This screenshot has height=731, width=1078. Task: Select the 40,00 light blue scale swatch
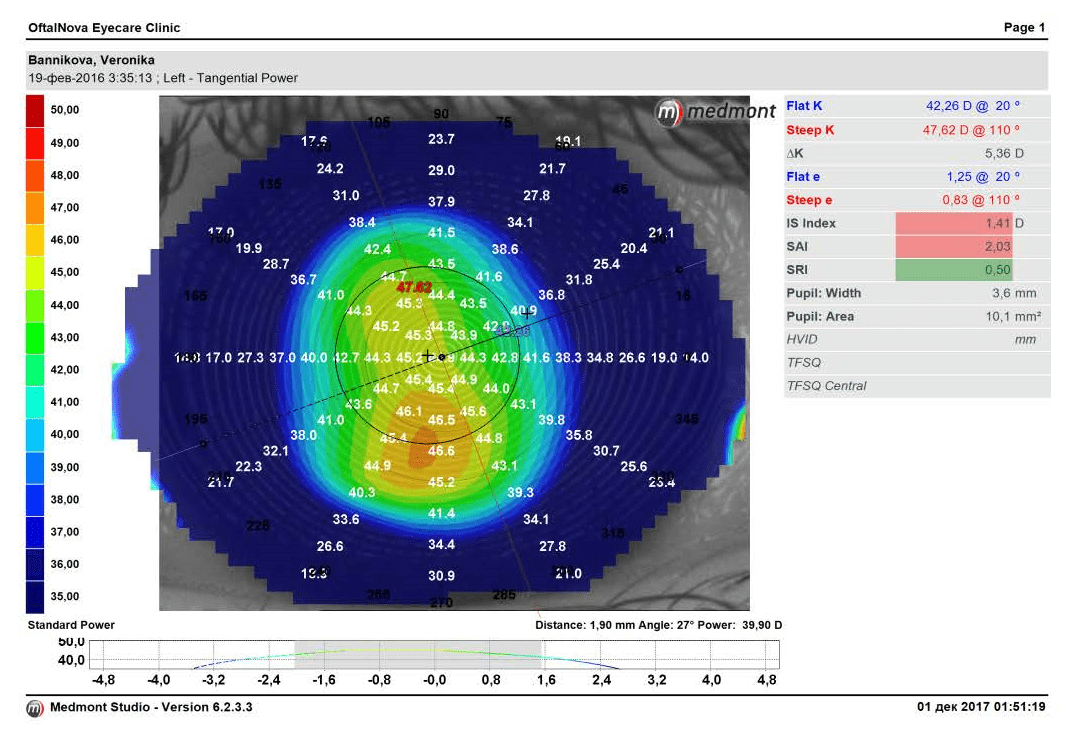[x=35, y=434]
